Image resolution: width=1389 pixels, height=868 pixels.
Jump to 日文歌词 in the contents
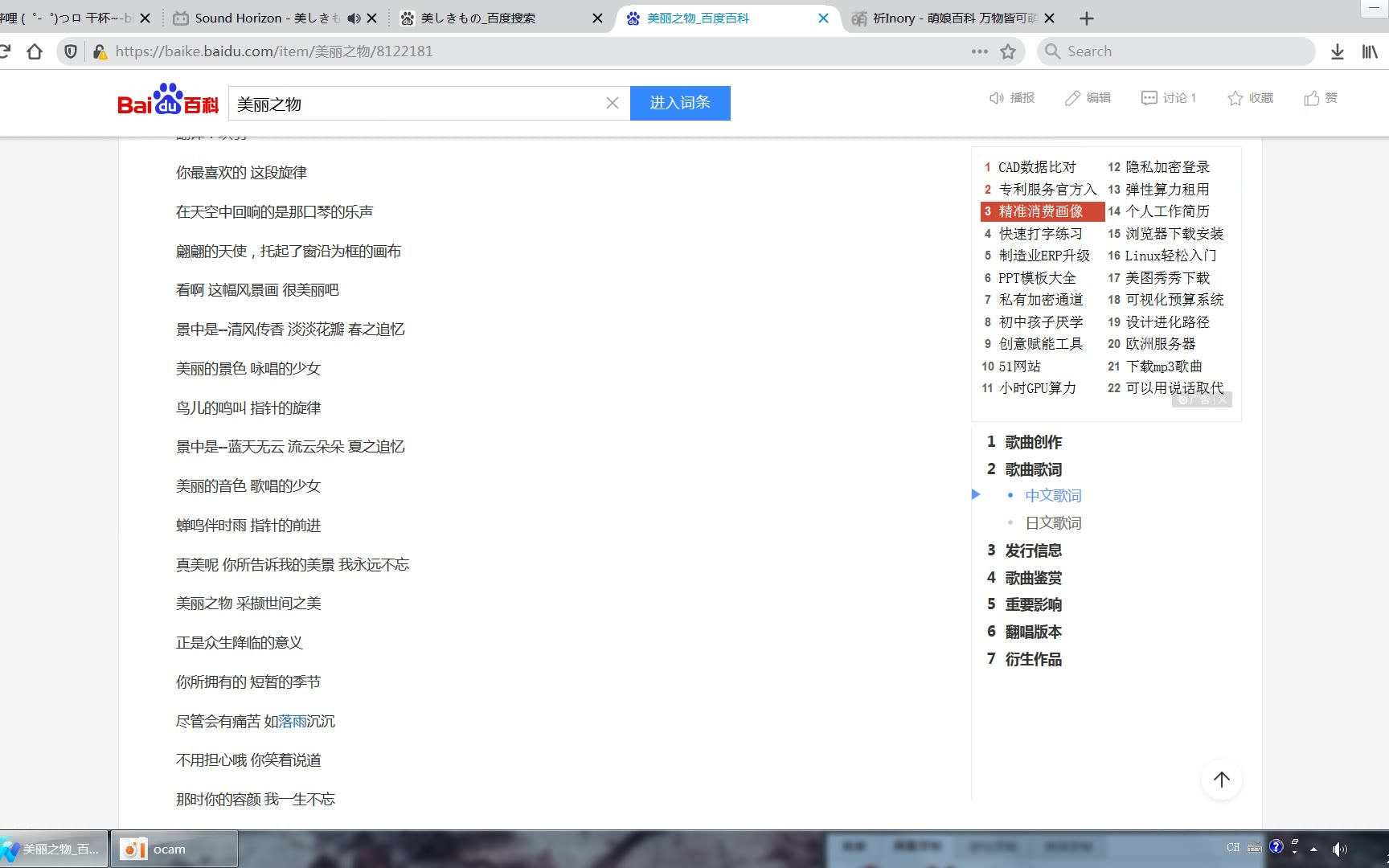point(1053,523)
